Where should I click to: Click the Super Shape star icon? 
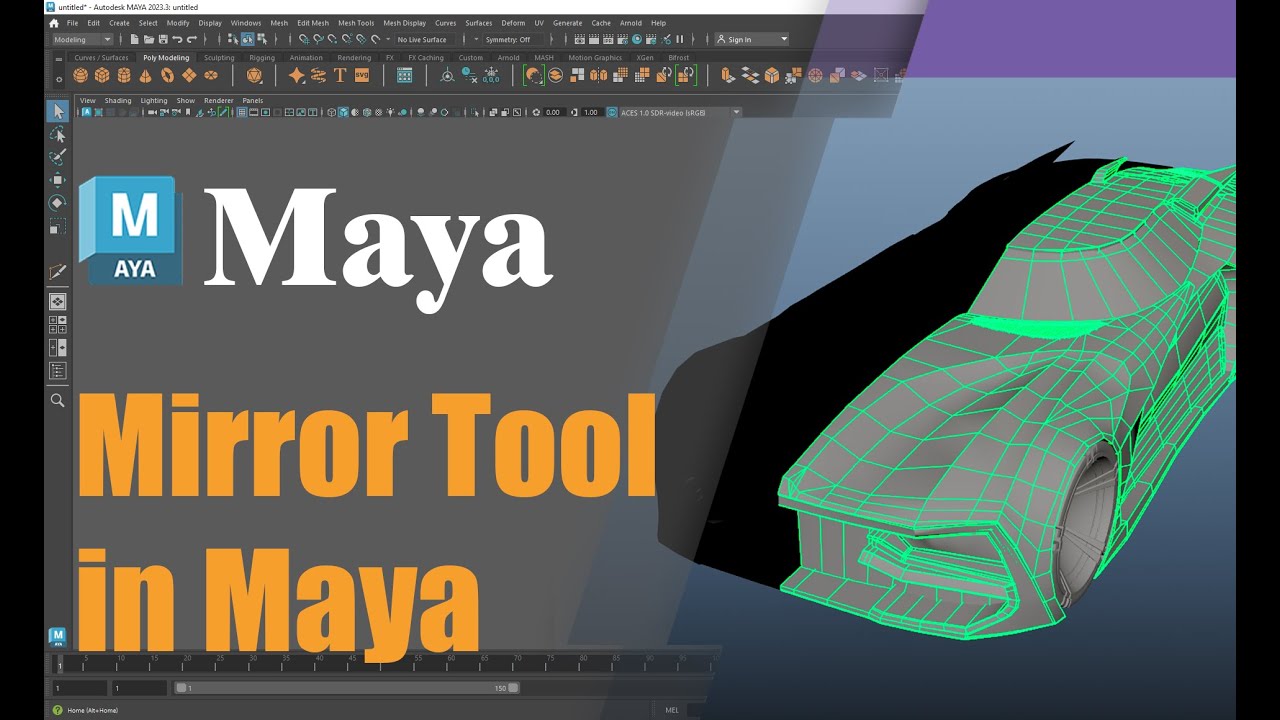(x=297, y=75)
